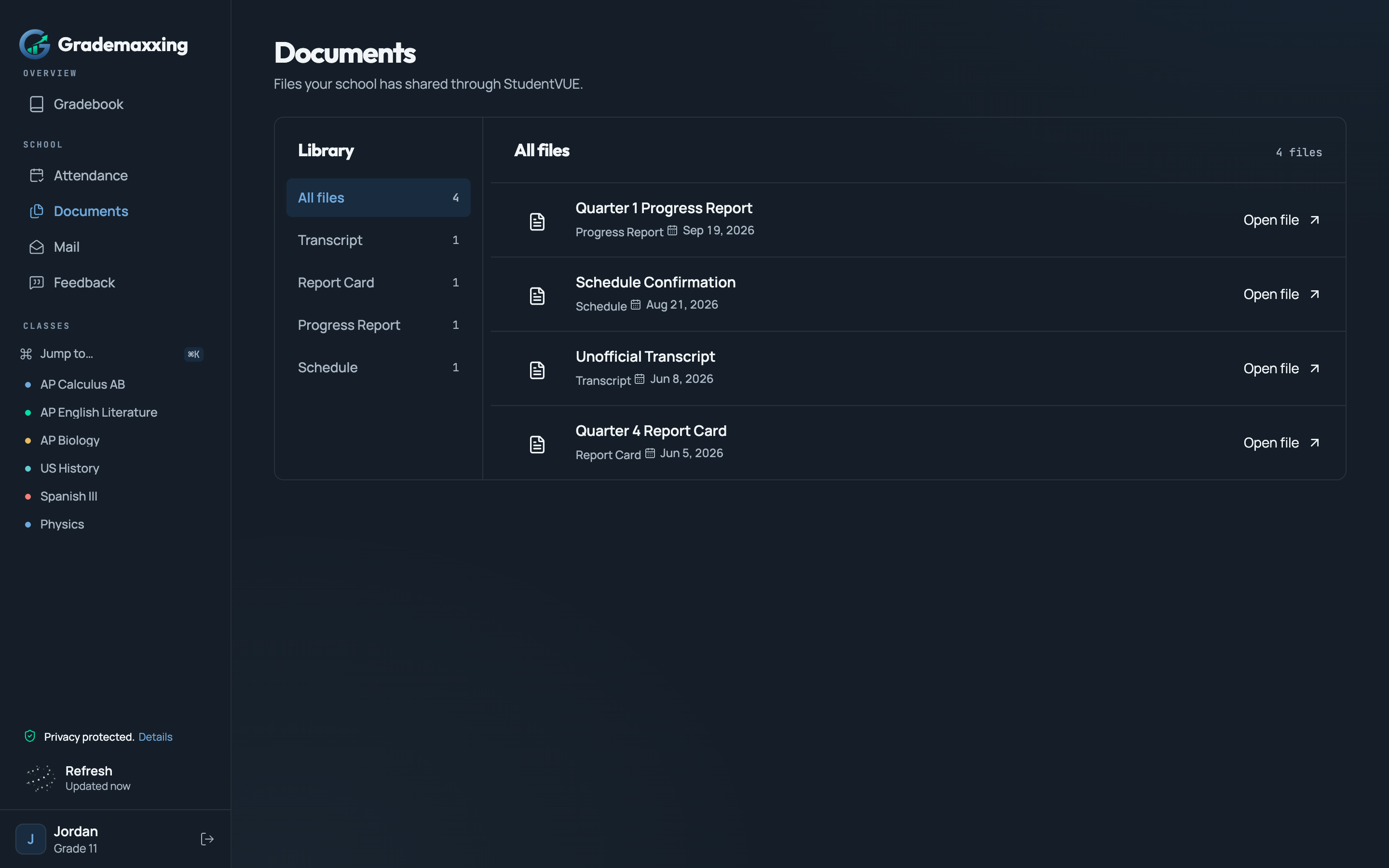The width and height of the screenshot is (1389, 868).
Task: Click the calendar icon by Jun 5, 2026
Action: (x=650, y=453)
